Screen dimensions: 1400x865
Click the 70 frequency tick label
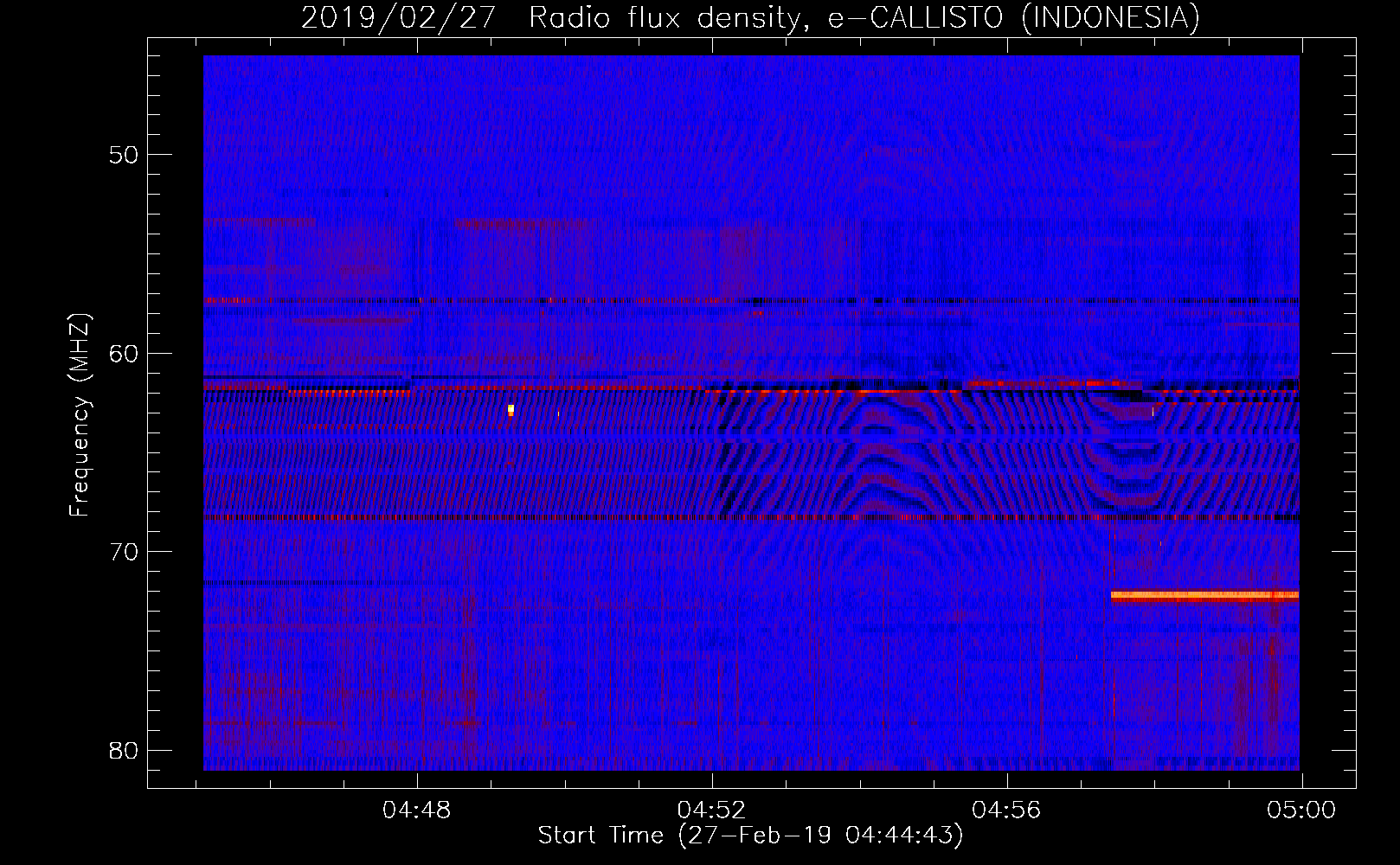pyautogui.click(x=124, y=552)
